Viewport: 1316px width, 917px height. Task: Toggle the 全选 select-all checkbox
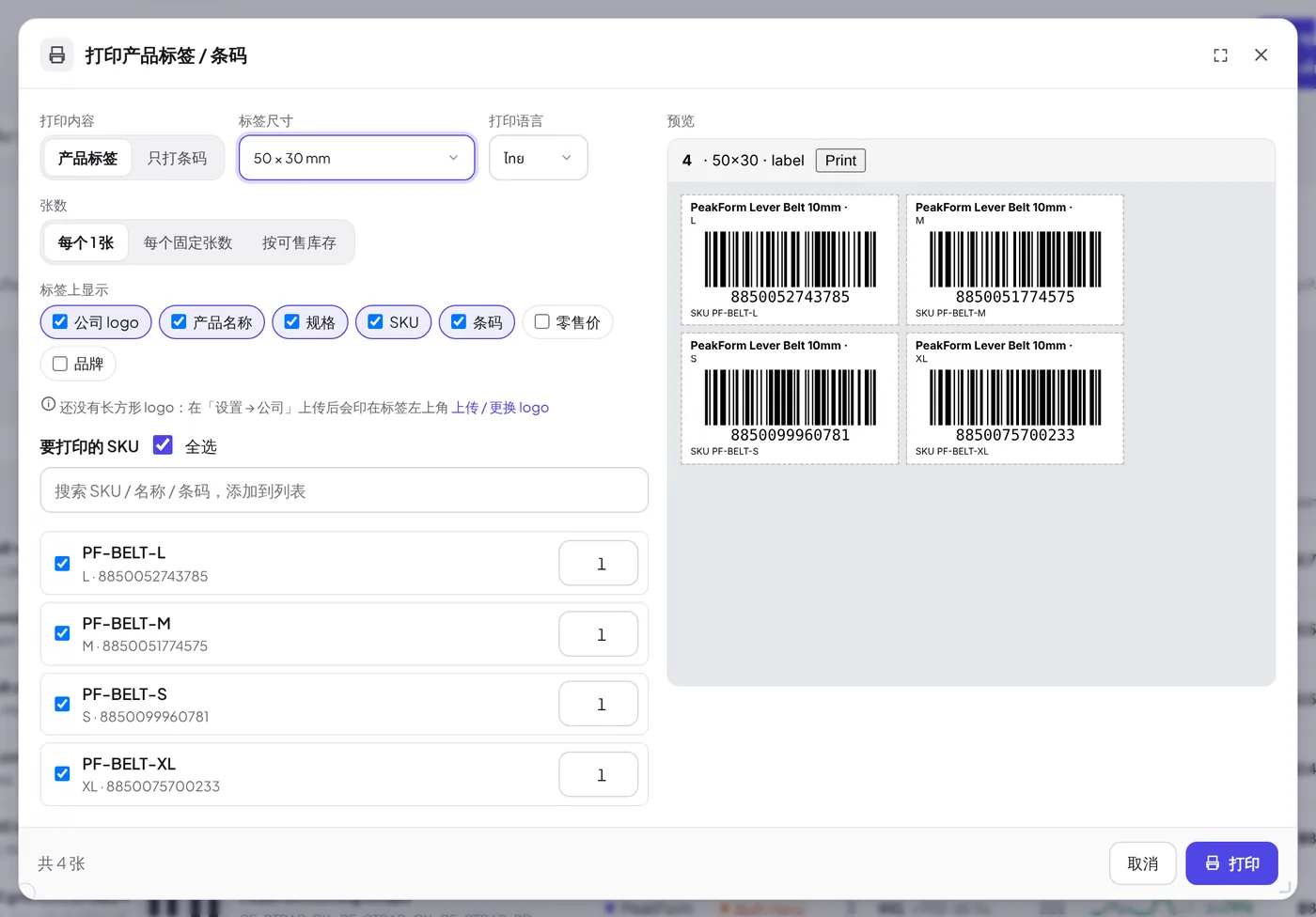163,445
